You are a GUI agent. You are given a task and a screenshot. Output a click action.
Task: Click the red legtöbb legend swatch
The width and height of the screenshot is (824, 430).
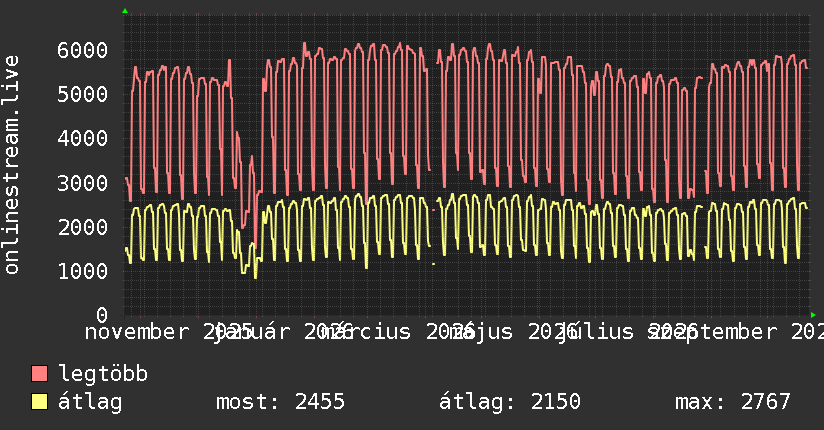pyautogui.click(x=39, y=373)
